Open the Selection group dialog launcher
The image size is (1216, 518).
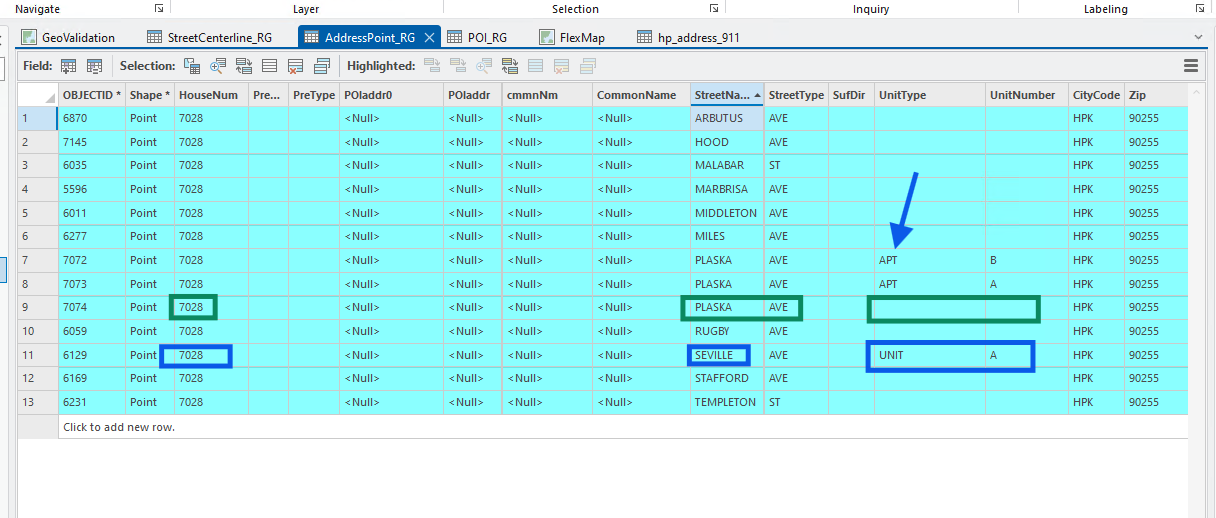pyautogui.click(x=714, y=8)
